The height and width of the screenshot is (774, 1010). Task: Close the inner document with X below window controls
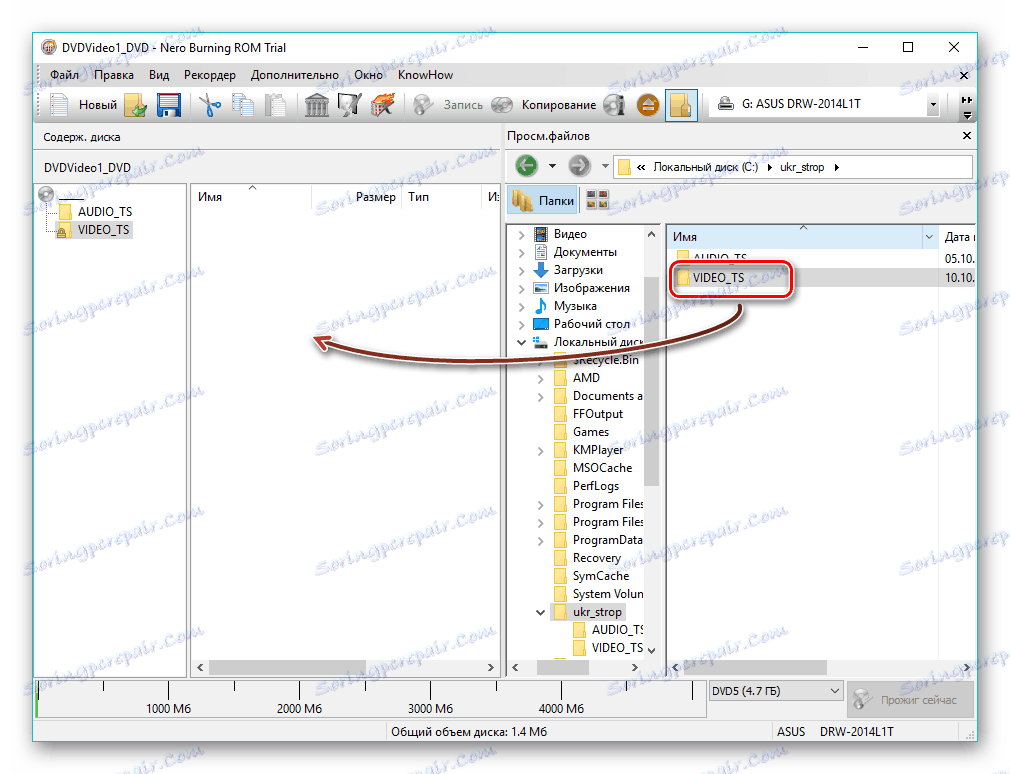964,75
